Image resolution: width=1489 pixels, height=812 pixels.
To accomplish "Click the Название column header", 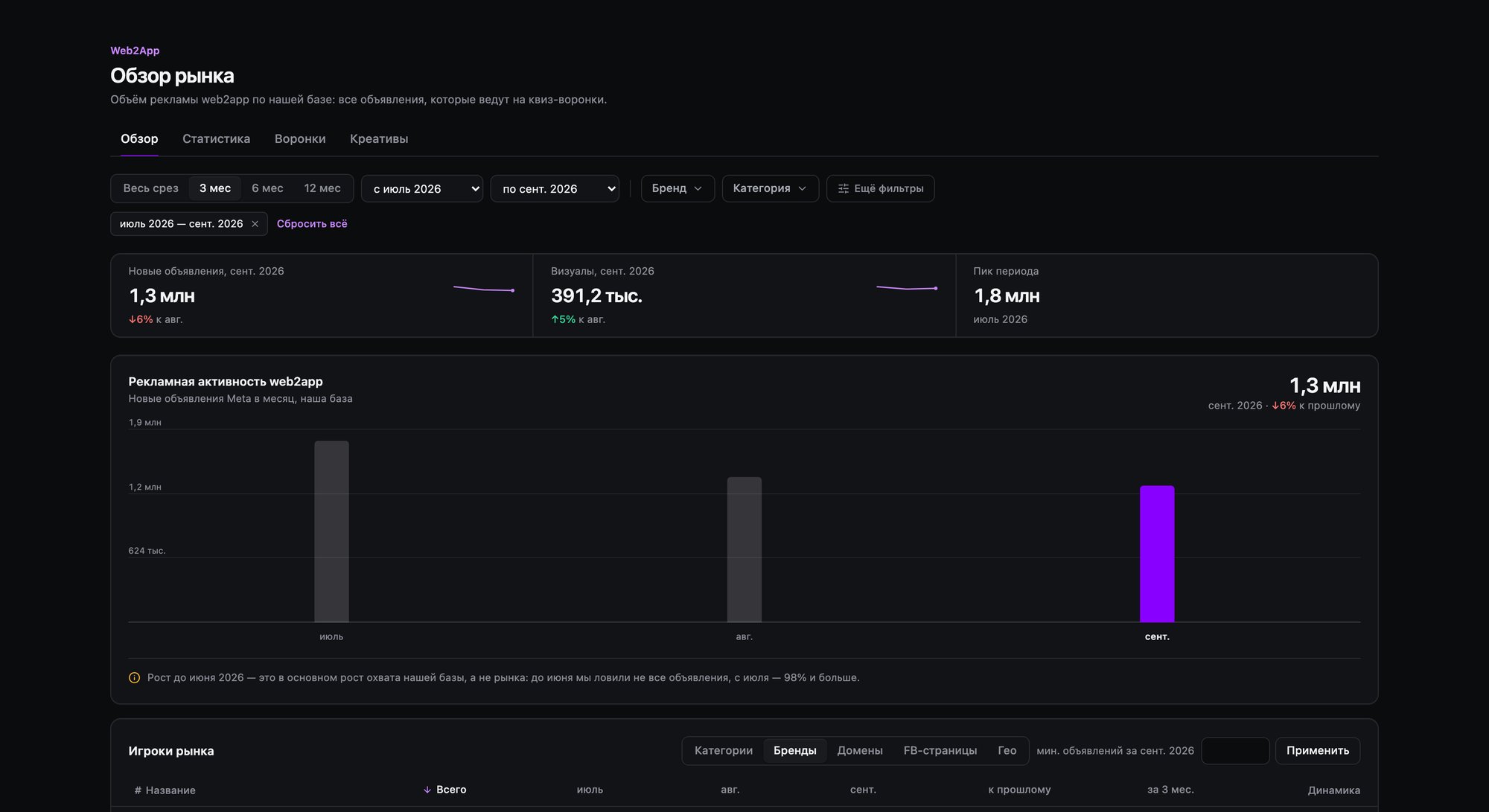I will (170, 790).
